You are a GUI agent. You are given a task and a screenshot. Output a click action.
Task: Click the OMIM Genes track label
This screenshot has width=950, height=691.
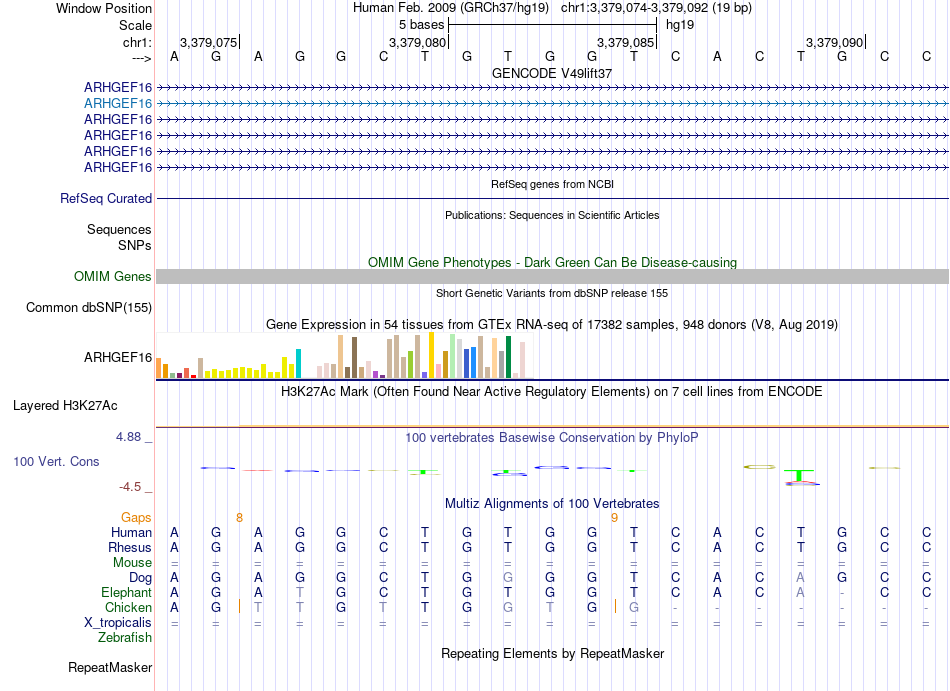113,277
